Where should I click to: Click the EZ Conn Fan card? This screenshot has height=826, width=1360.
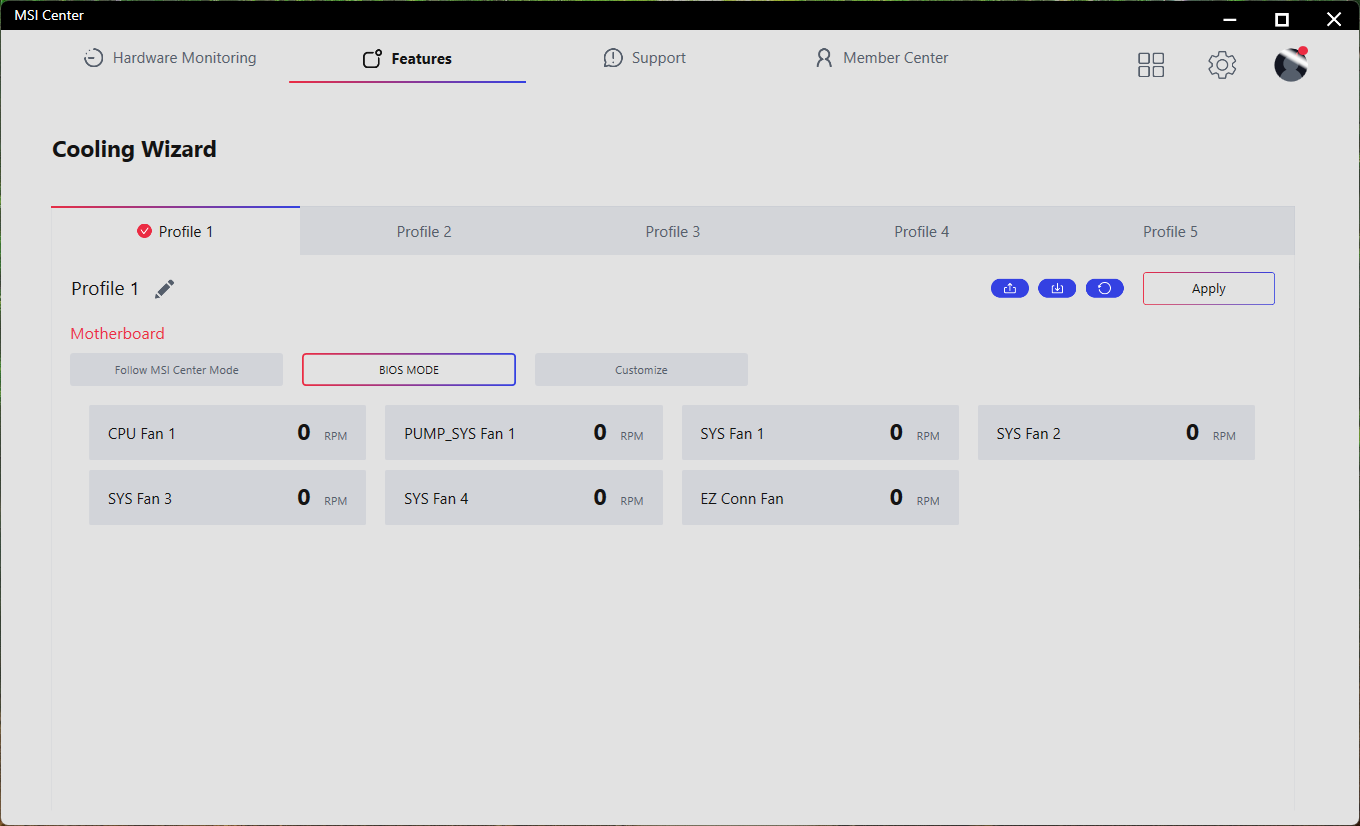coord(820,498)
